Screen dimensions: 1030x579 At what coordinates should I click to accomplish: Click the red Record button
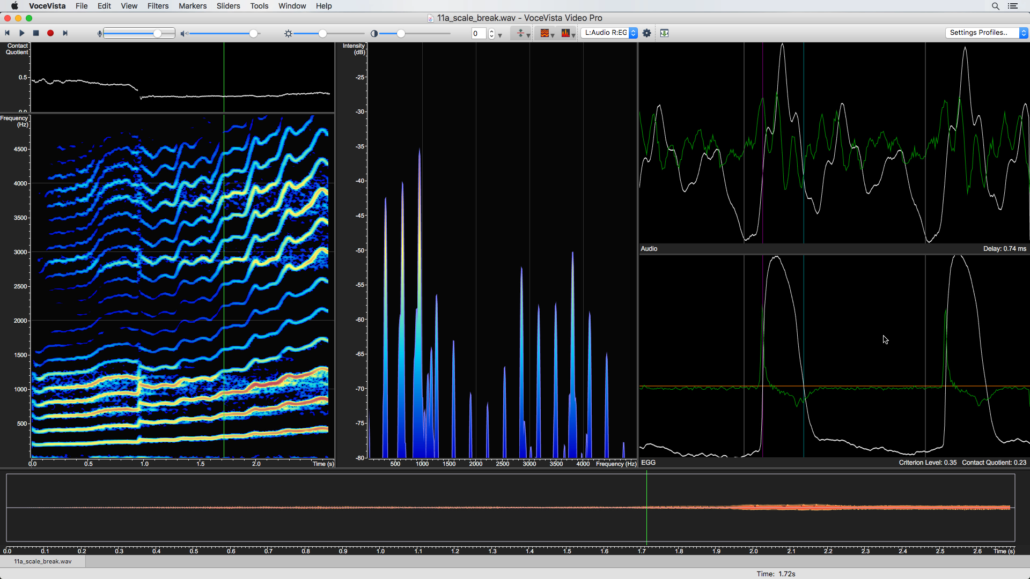50,33
